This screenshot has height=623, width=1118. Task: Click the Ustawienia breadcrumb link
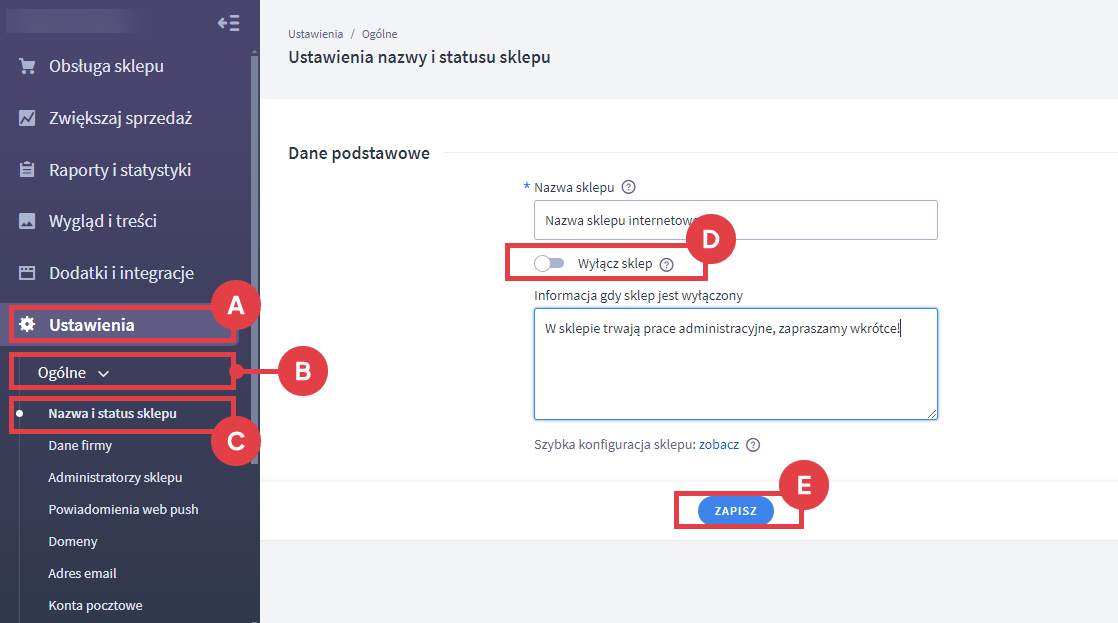click(315, 34)
